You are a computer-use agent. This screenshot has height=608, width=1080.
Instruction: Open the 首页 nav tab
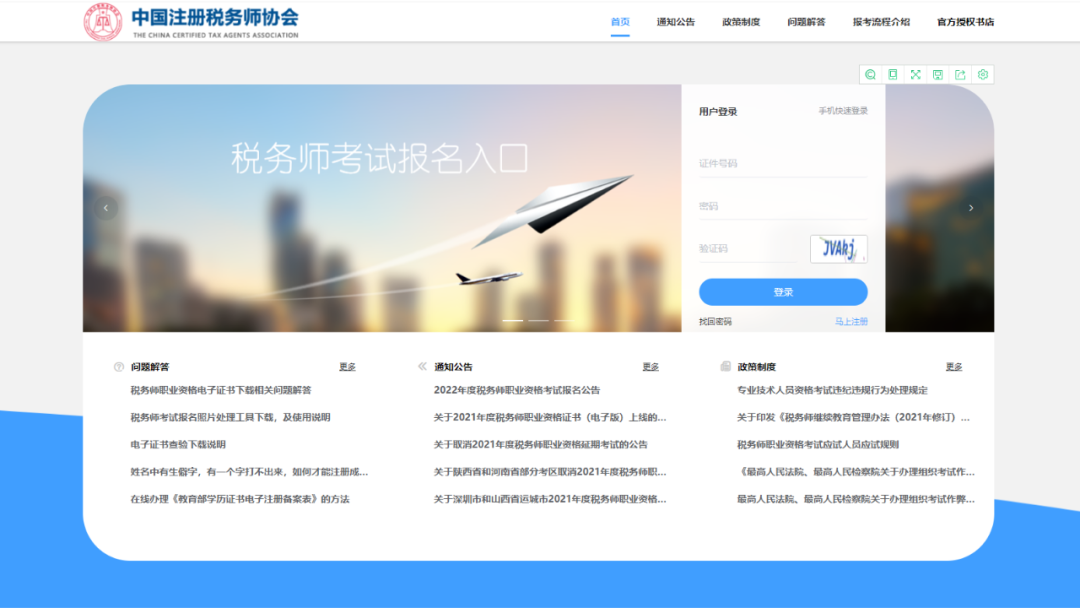[x=620, y=22]
